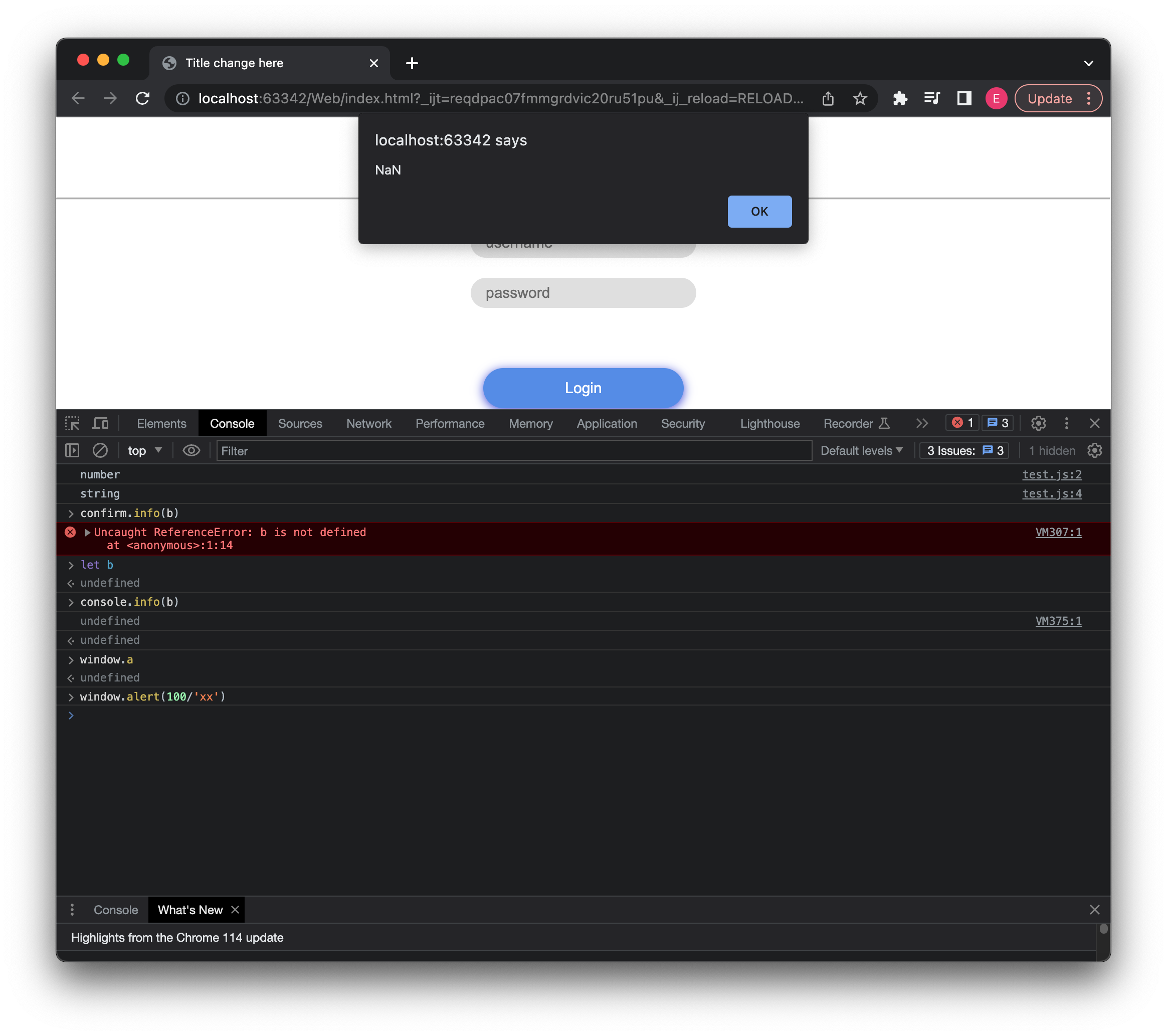Open the Performance tab
The width and height of the screenshot is (1167, 1036).
[450, 423]
